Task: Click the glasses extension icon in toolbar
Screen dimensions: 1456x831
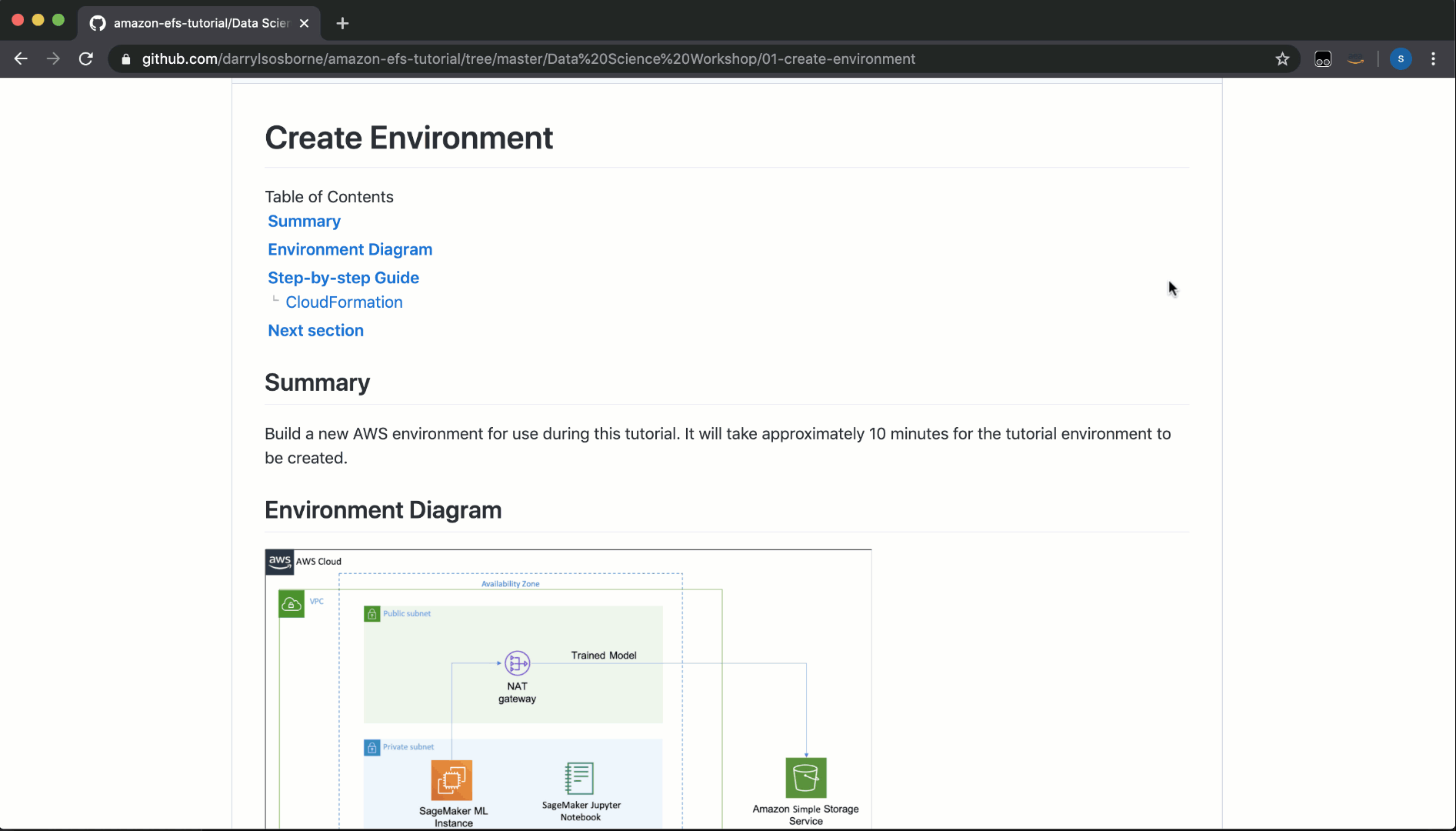Action: pos(1323,59)
